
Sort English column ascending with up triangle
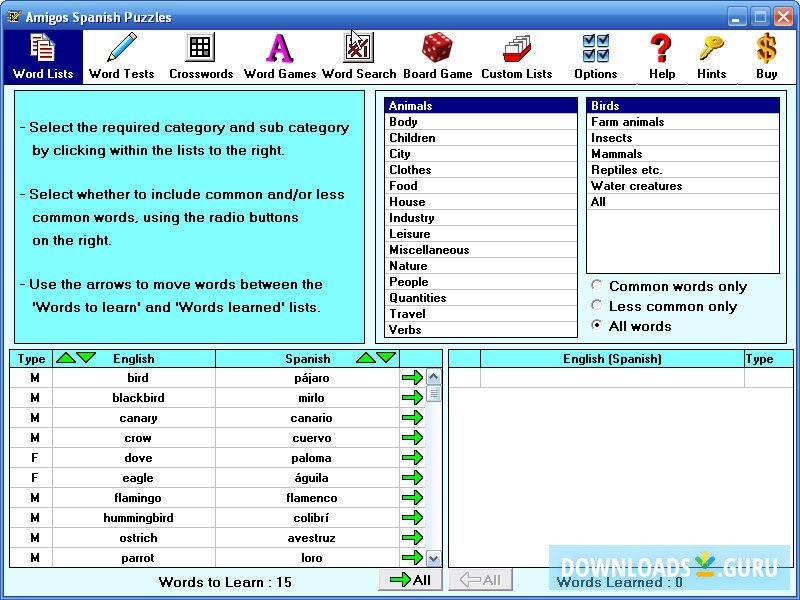tap(65, 358)
